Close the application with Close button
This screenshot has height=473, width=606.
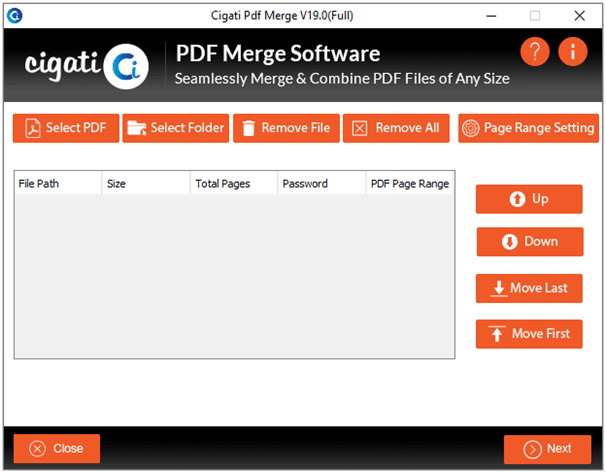tap(57, 449)
